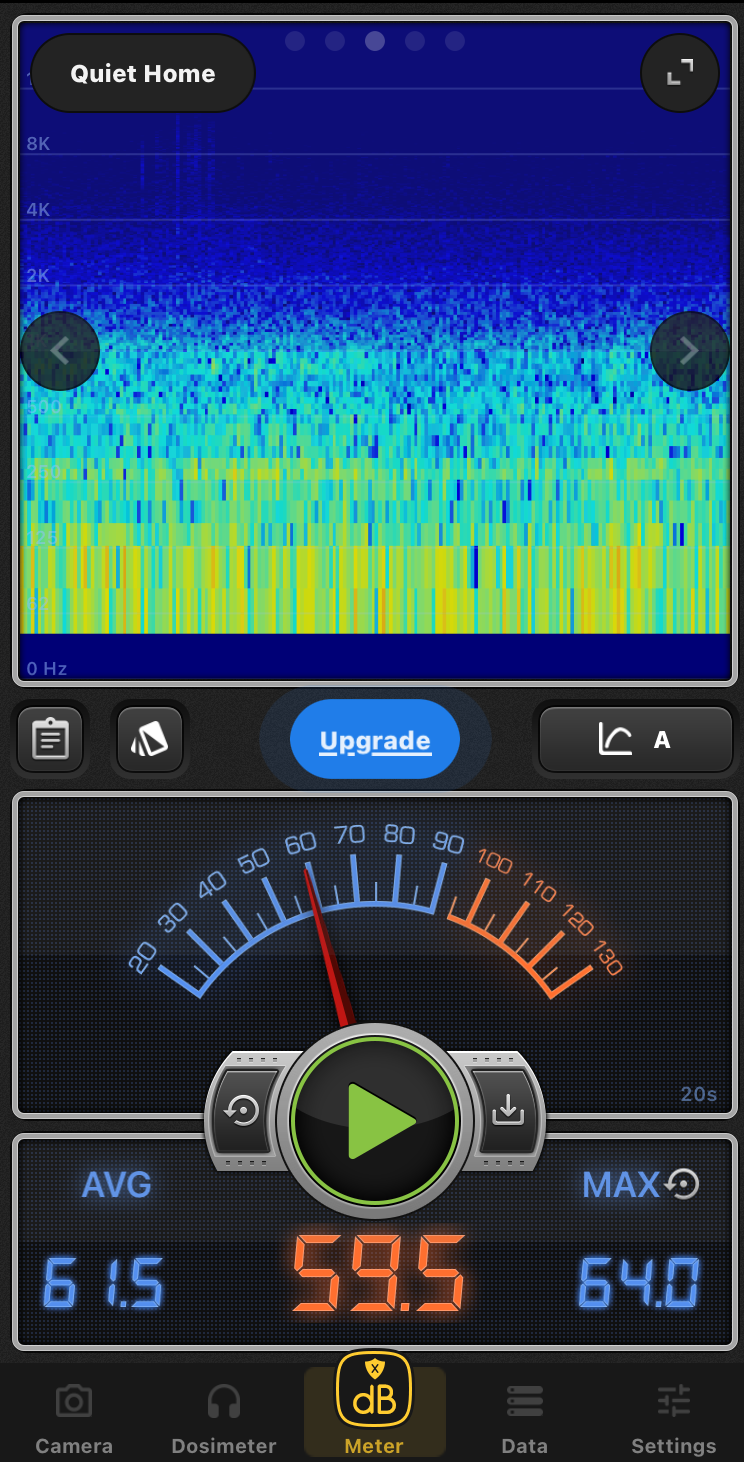Go to previous graph with left chevron

(x=60, y=351)
